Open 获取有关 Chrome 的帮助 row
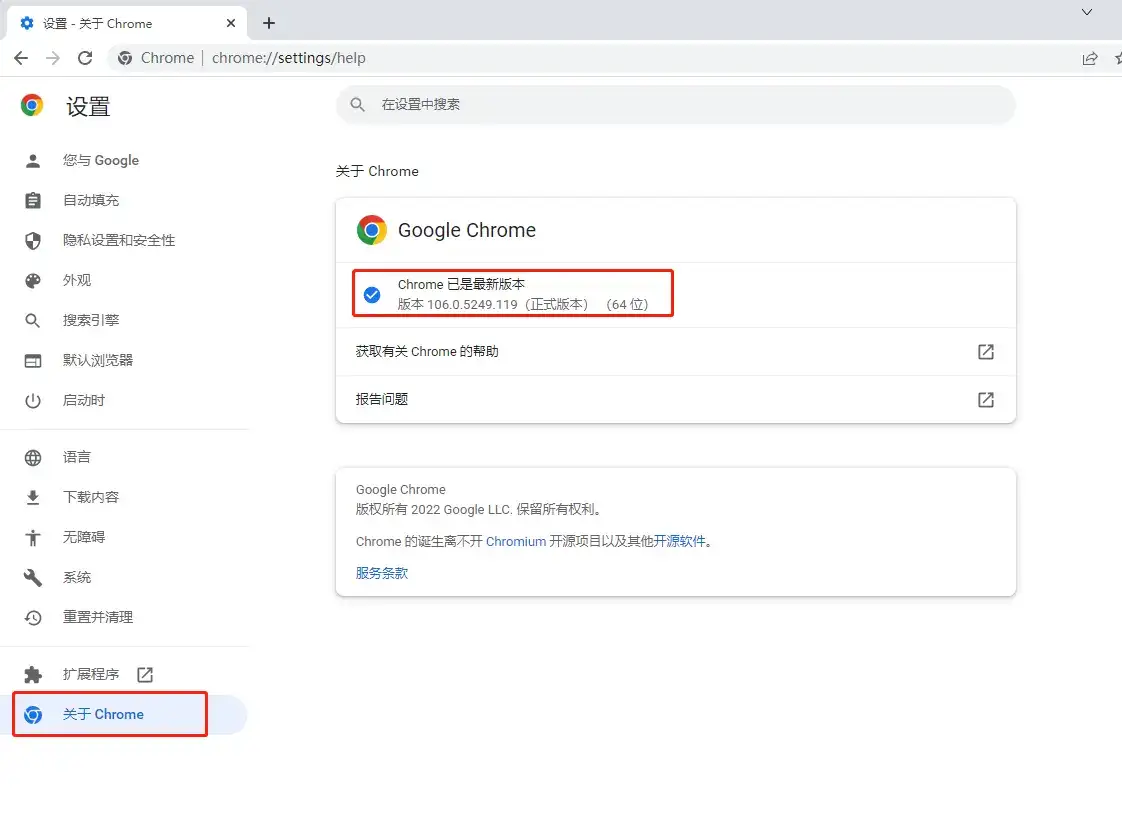Viewport: 1122px width, 828px height. 675,351
